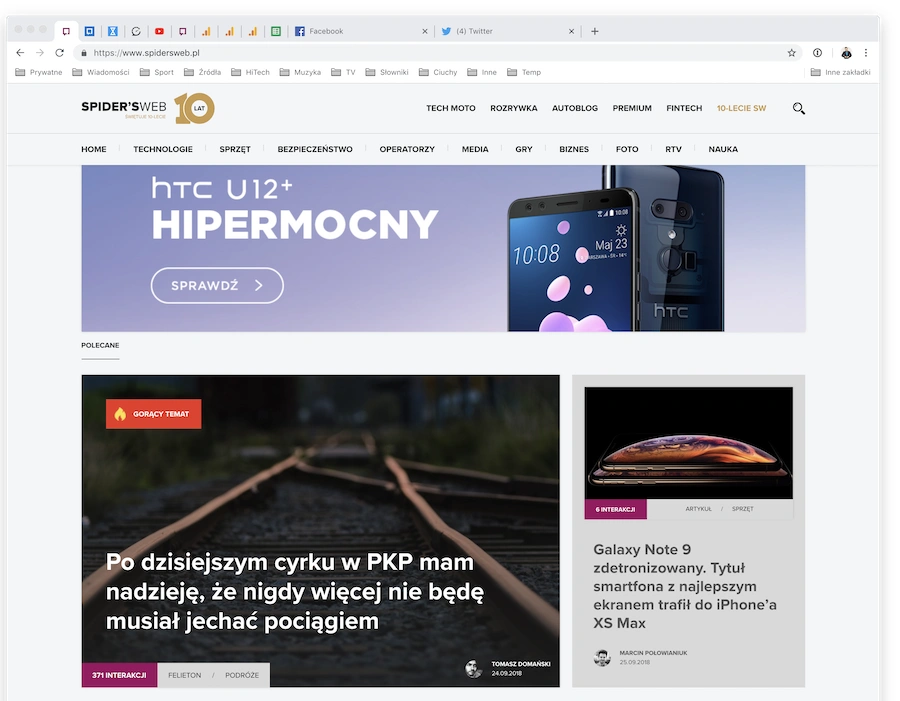The width and height of the screenshot is (900, 701).
Task: Click the FELIETON tag on PKP article
Action: pyautogui.click(x=185, y=675)
